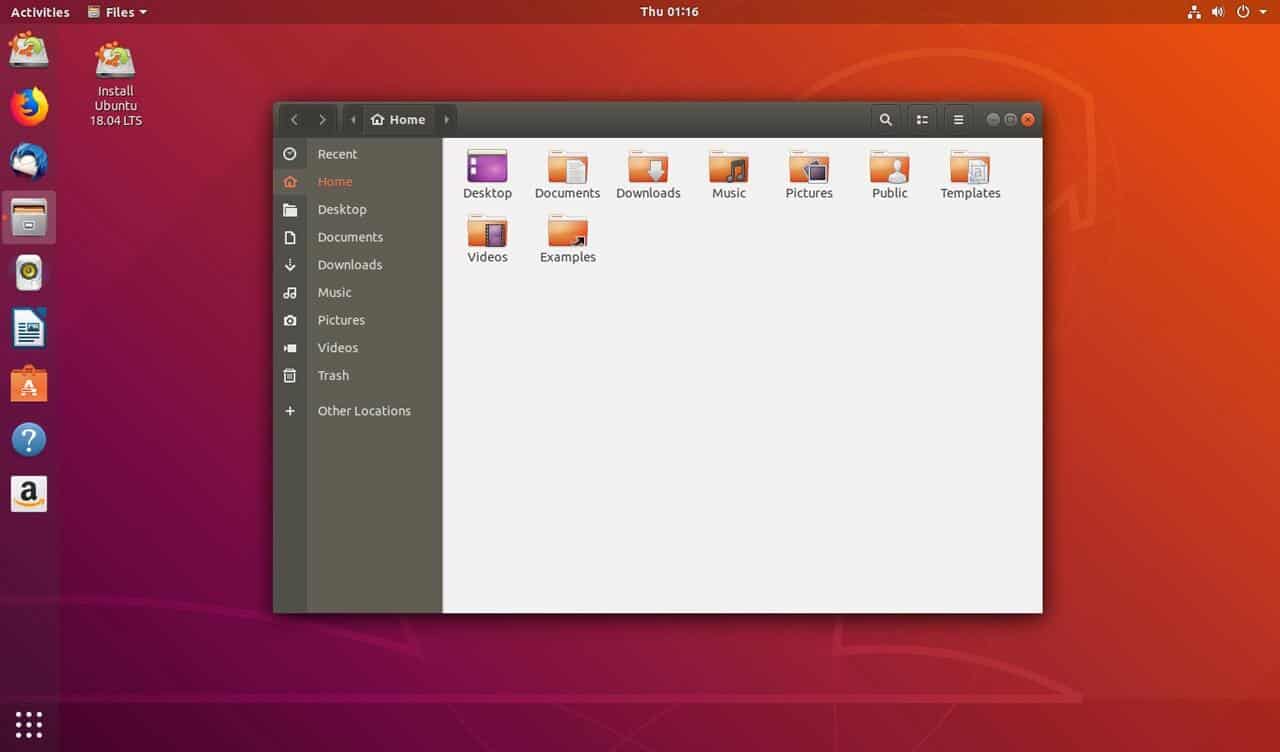This screenshot has width=1280, height=752.
Task: Add a place via Other Locations
Action: click(x=364, y=410)
